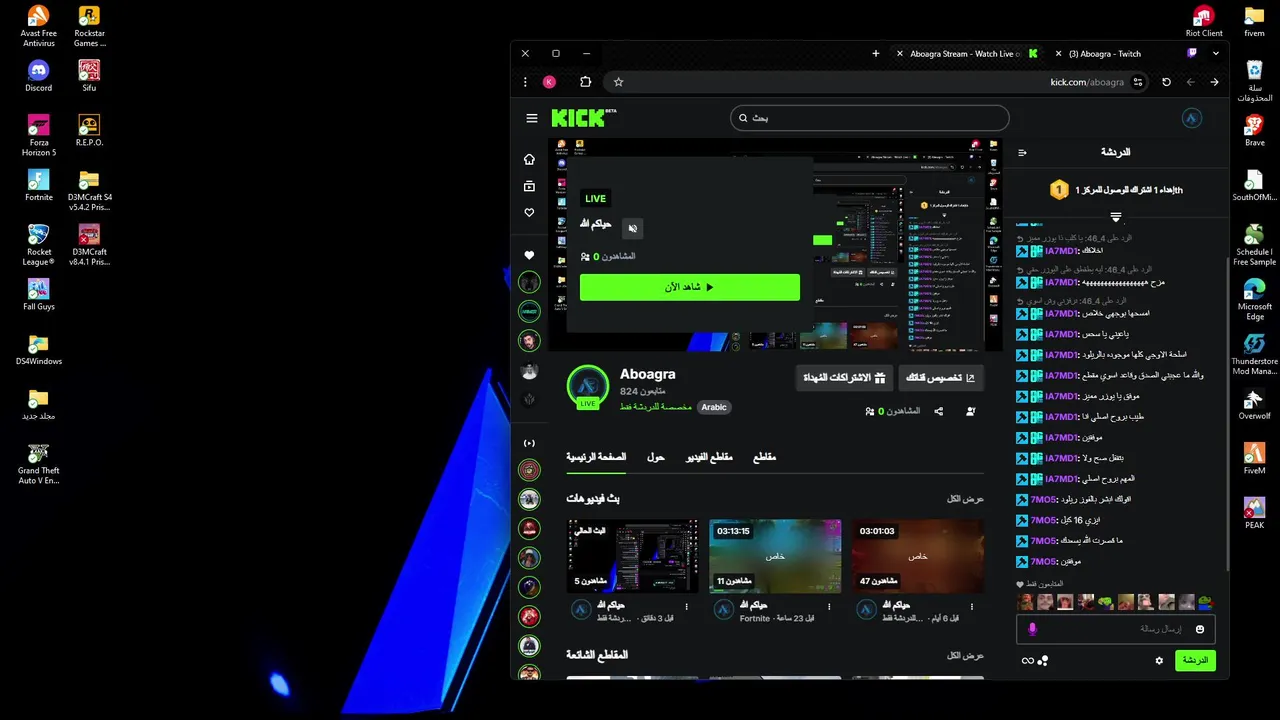This screenshot has height=720, width=1280.
Task: Open browser extensions puzzle icon
Action: (x=586, y=82)
